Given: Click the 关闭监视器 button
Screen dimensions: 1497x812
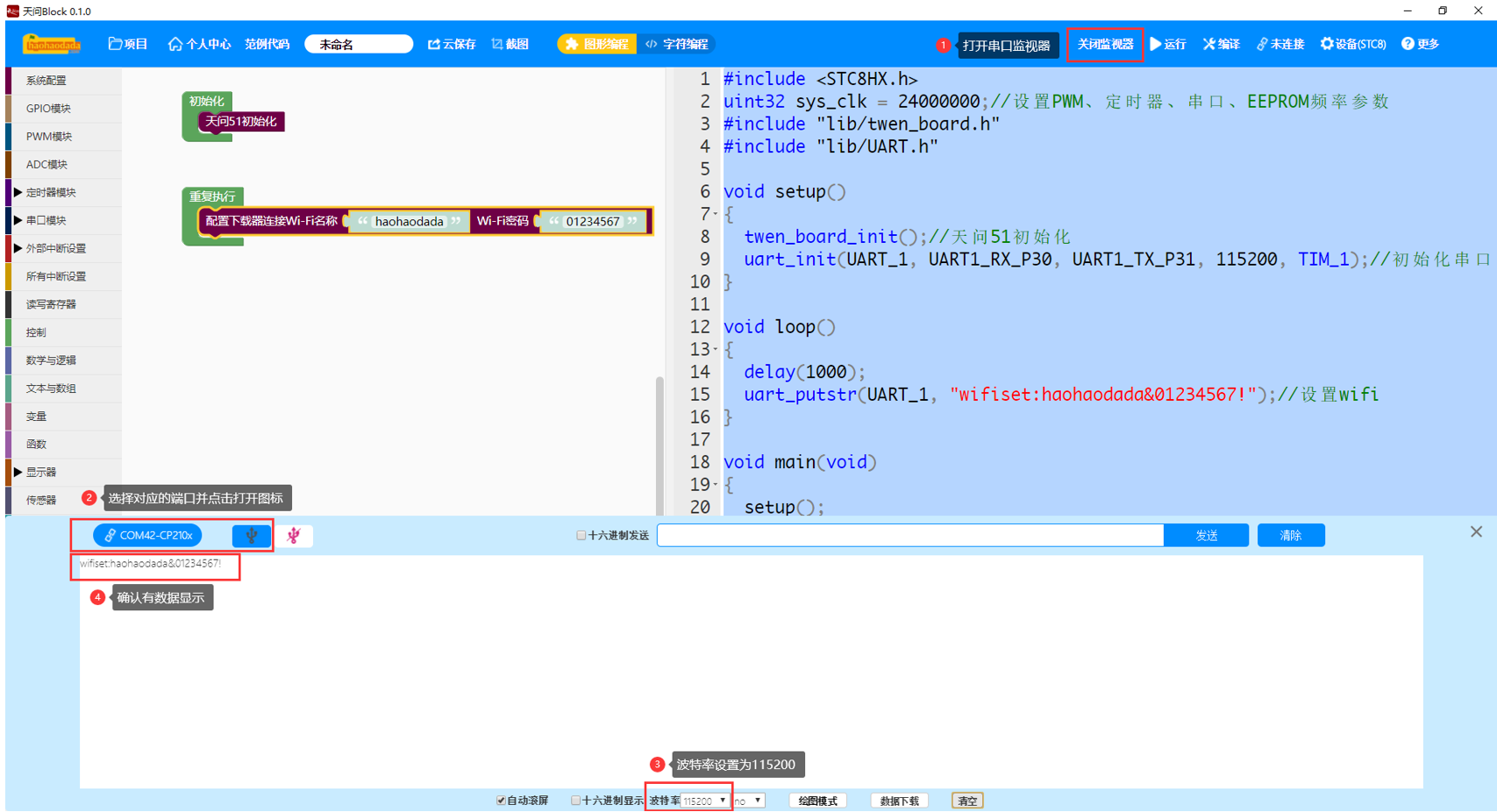Looking at the screenshot, I should 1105,44.
